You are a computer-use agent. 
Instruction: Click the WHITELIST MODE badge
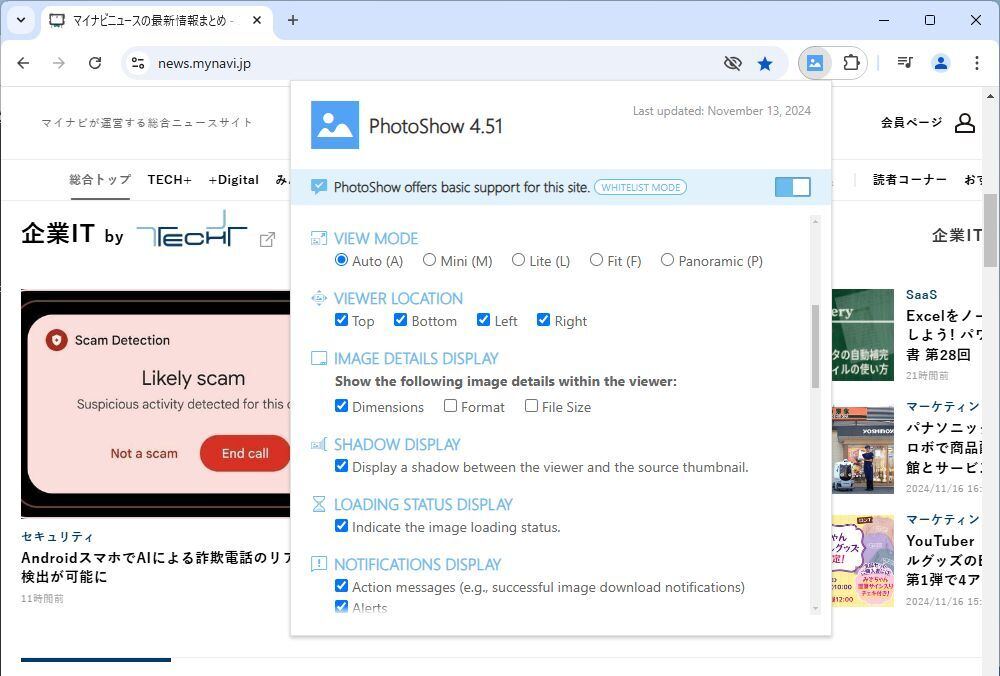(x=640, y=187)
